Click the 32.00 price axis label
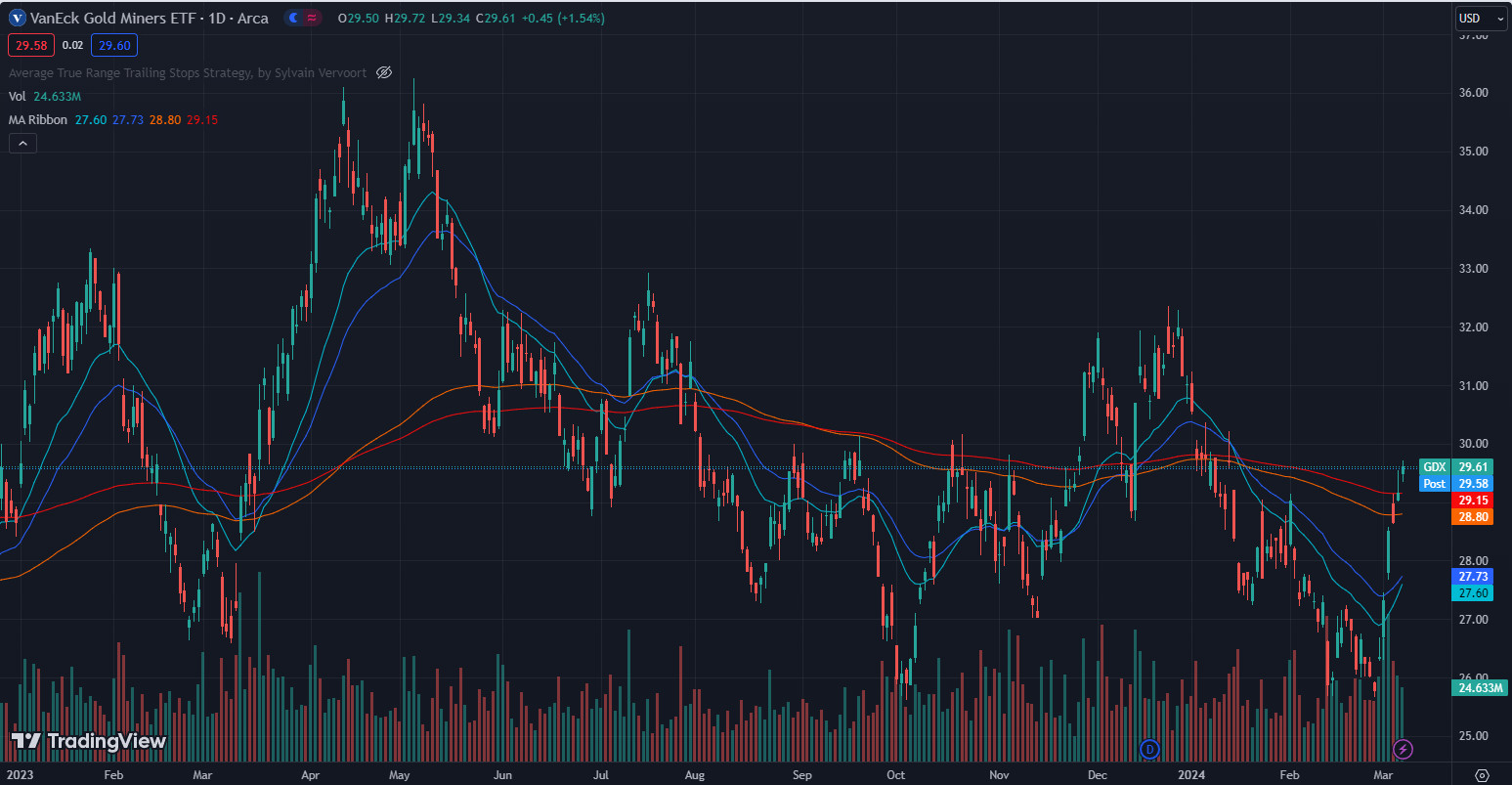This screenshot has width=1512, height=785. pos(1473,327)
